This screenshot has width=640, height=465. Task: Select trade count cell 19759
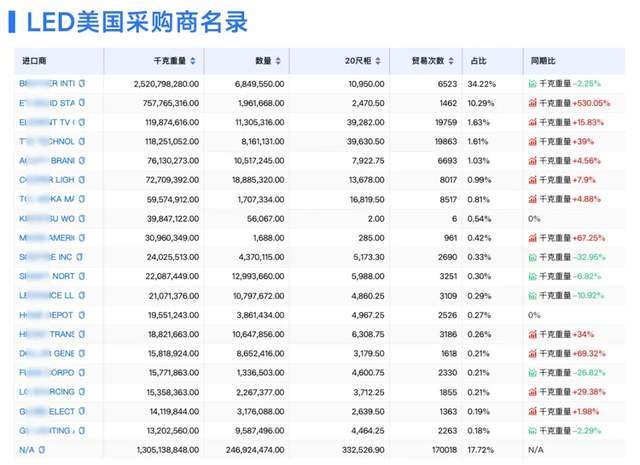446,122
